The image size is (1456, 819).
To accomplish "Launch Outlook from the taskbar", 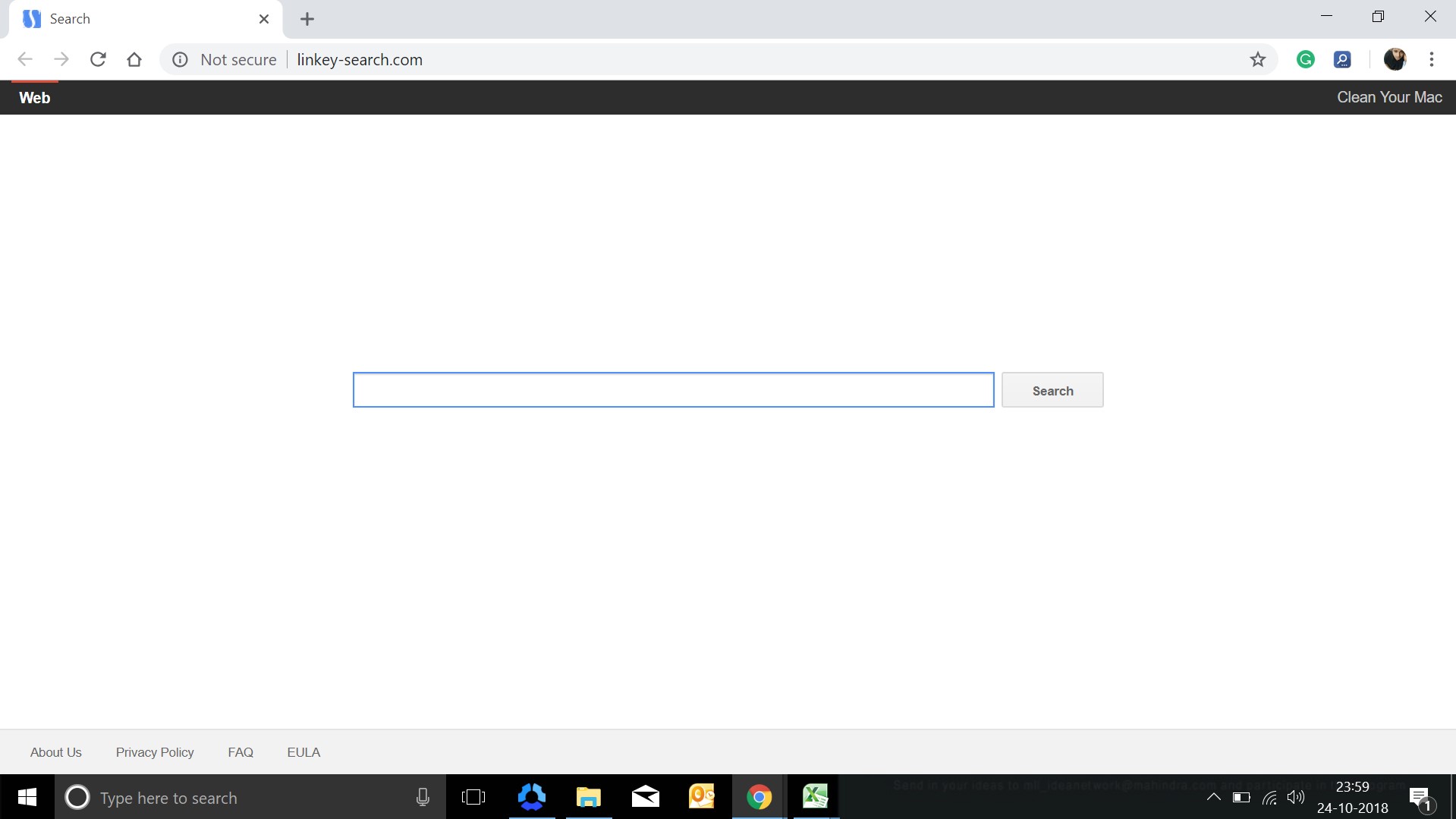I will 702,797.
